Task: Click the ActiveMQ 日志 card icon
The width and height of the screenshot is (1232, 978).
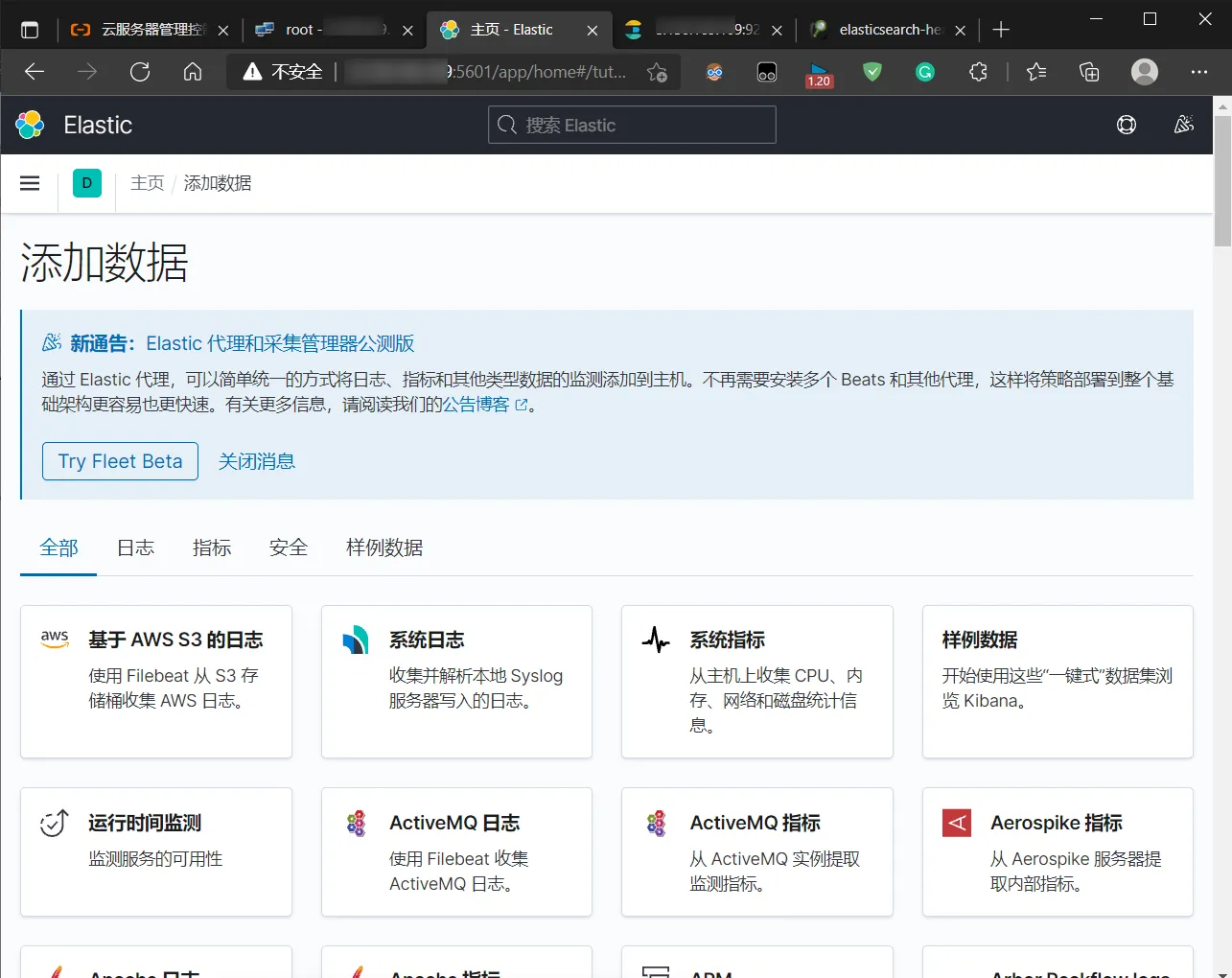Action: tap(357, 823)
